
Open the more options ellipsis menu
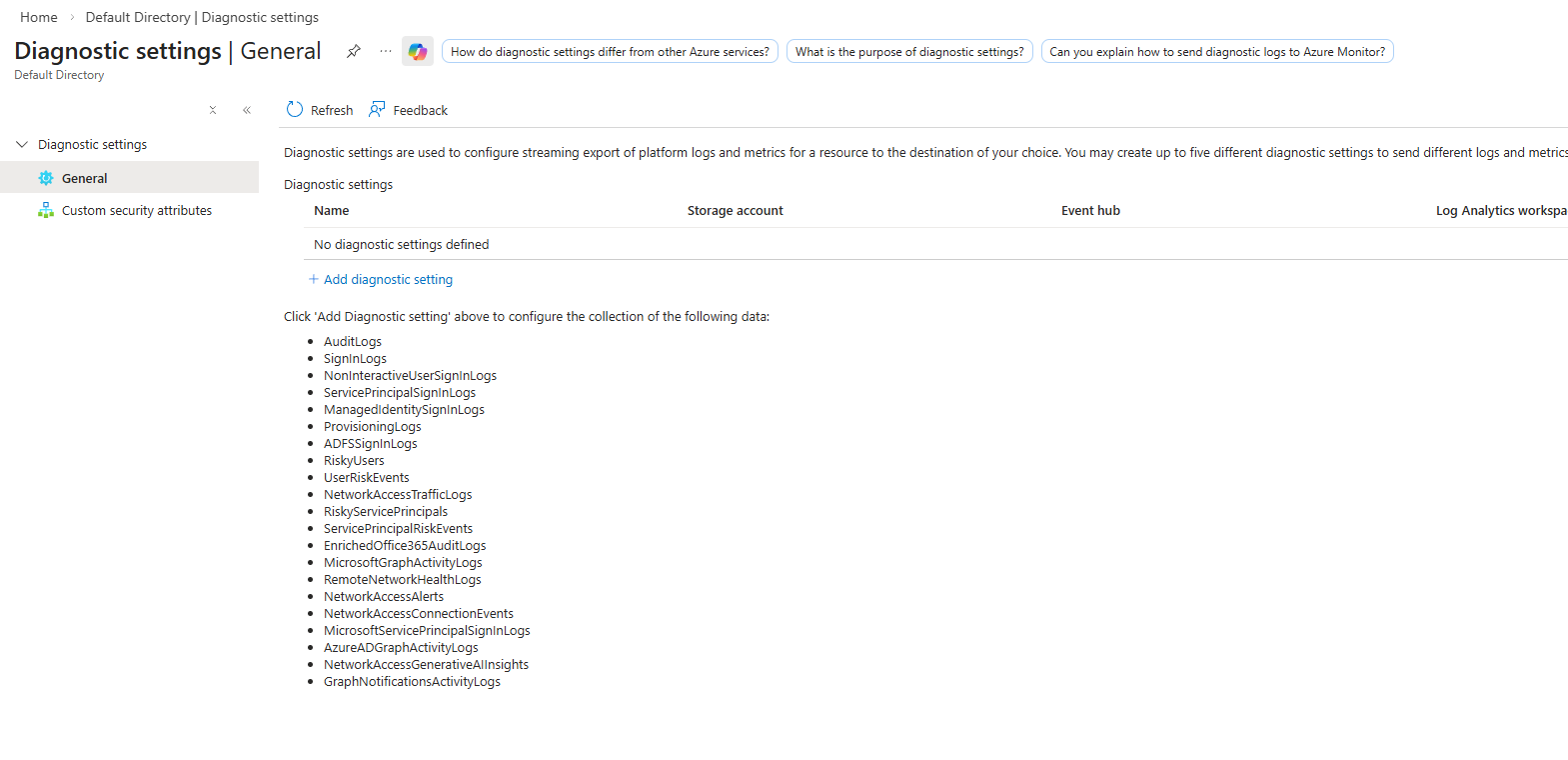[x=386, y=51]
